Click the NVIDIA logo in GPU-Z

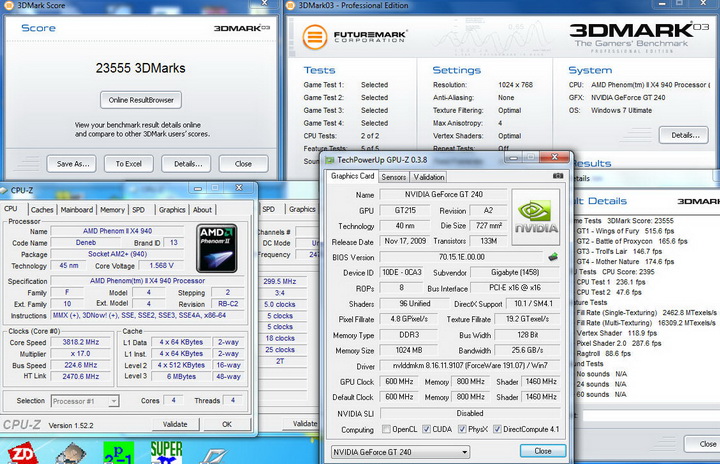coord(535,217)
